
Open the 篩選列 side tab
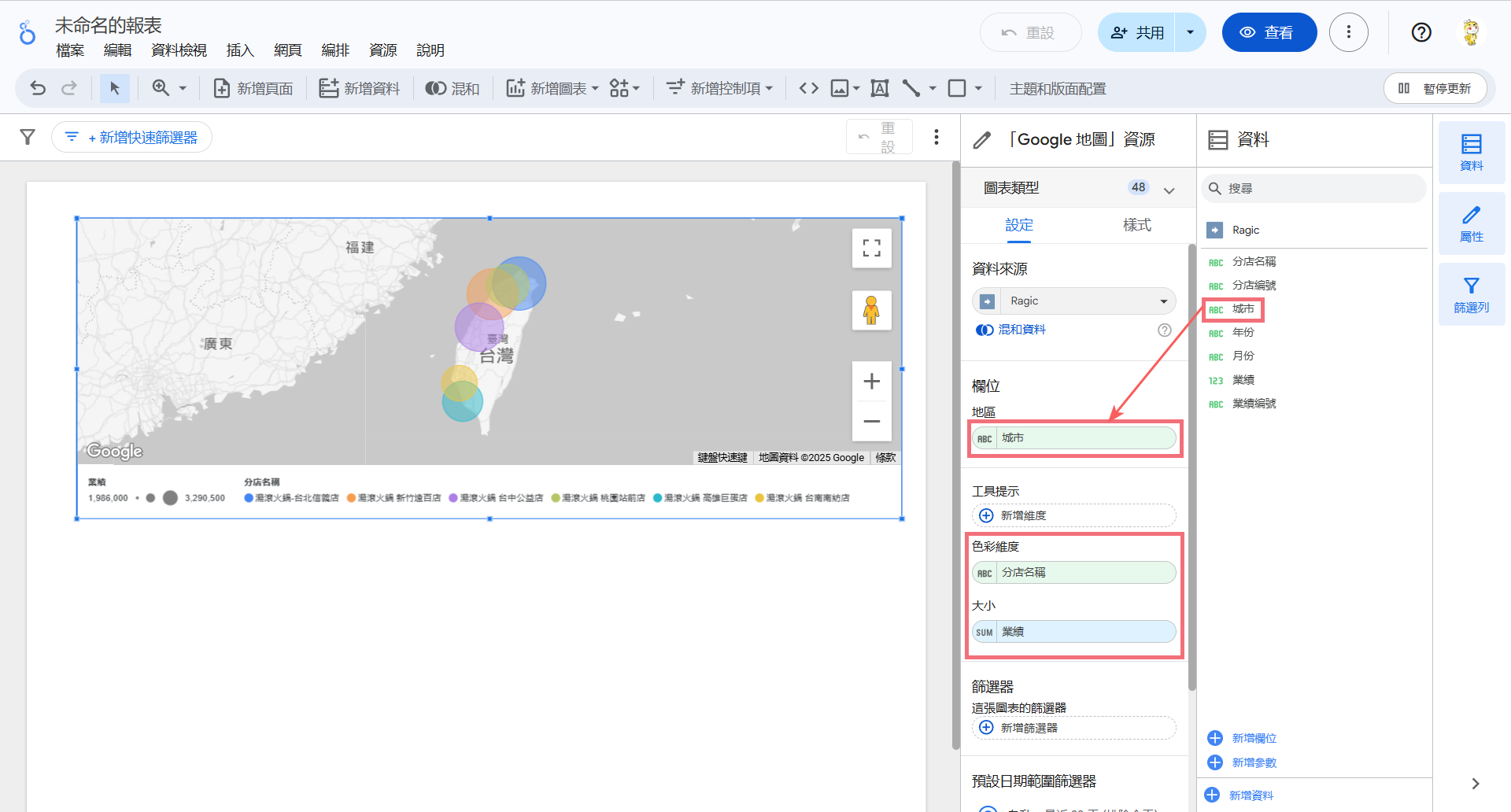pyautogui.click(x=1471, y=294)
